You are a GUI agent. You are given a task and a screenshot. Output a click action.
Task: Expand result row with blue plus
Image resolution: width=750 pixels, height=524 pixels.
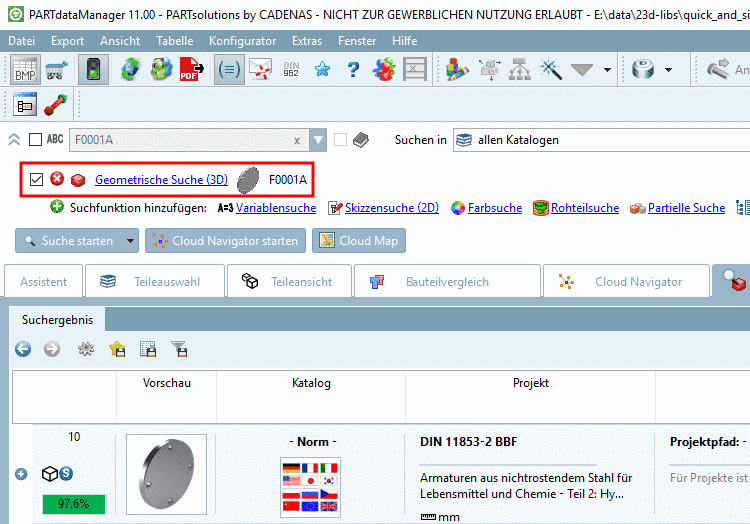(x=21, y=474)
